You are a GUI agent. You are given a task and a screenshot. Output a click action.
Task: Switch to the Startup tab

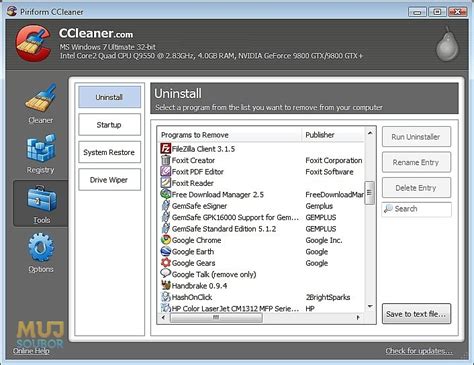click(109, 125)
